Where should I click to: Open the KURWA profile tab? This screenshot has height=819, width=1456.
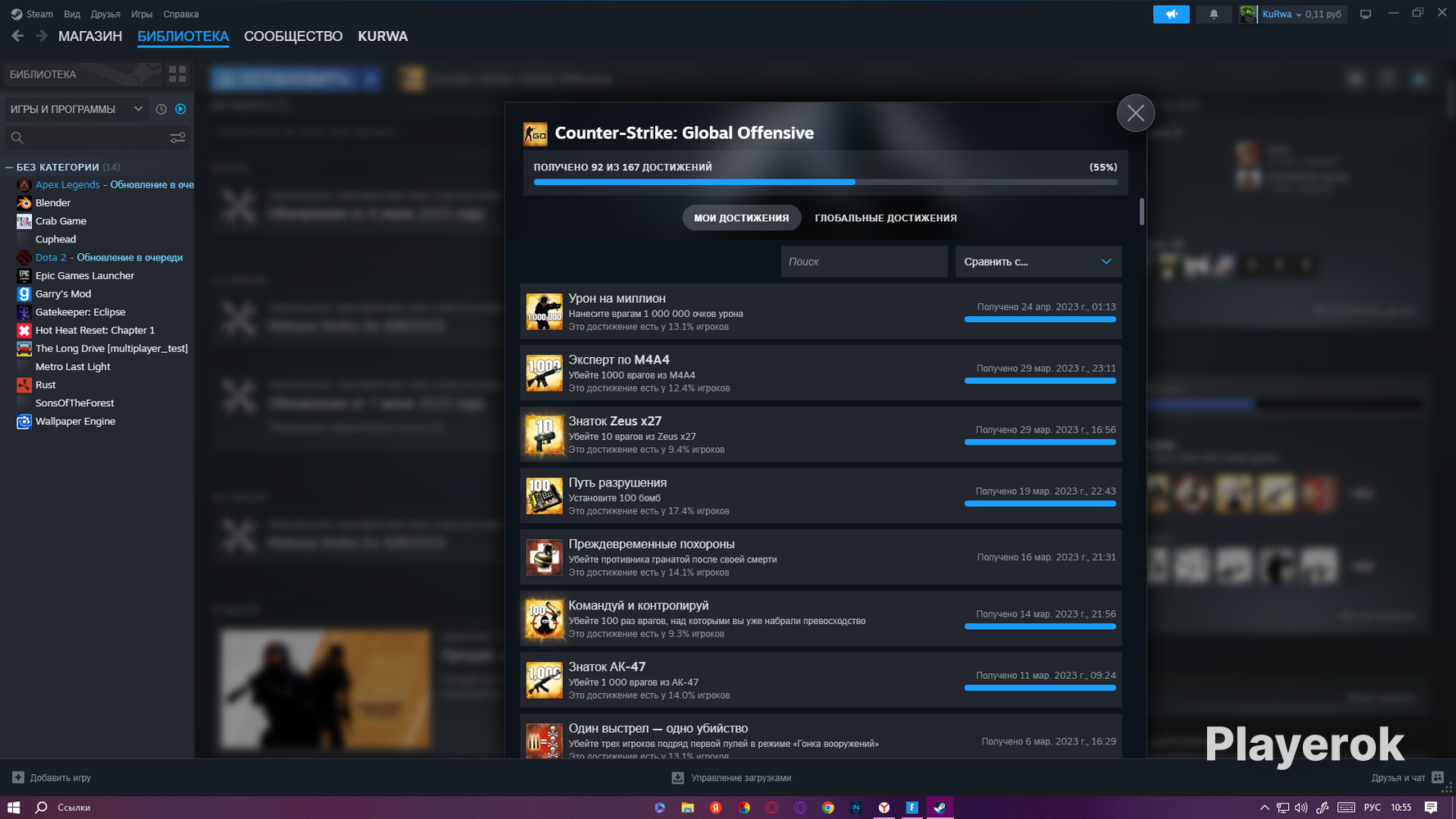pyautogui.click(x=382, y=36)
